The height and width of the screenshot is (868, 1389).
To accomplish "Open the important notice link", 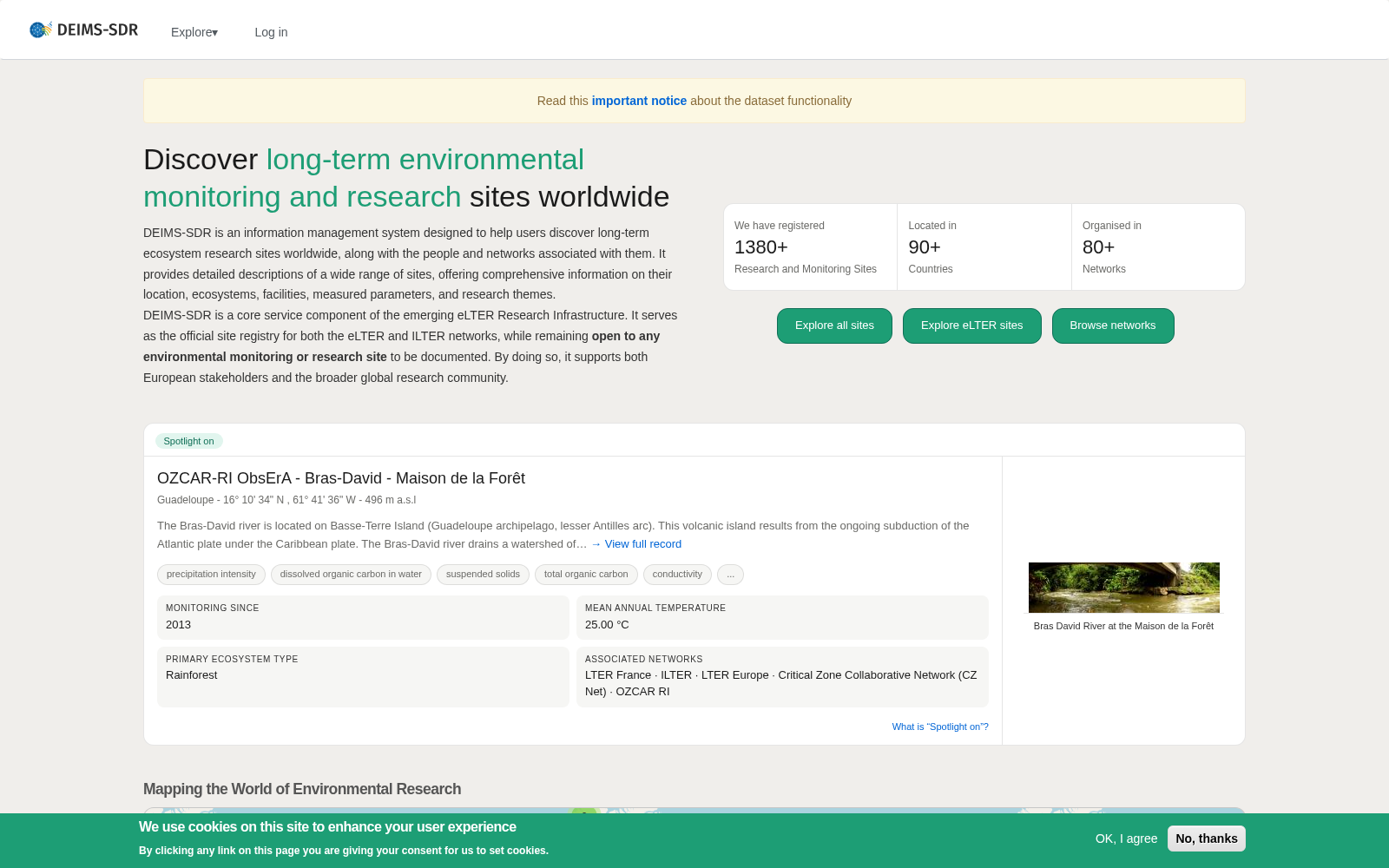I will 639,101.
